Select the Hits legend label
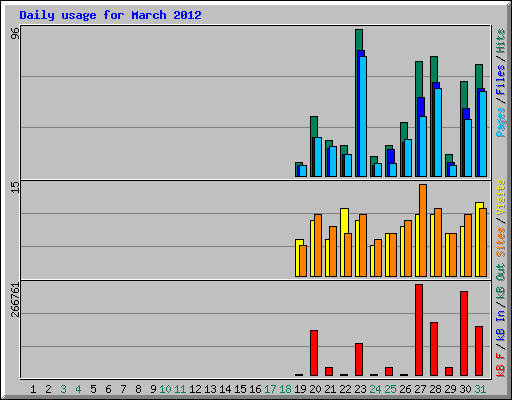Screen dimensions: 512x400 click(500, 41)
